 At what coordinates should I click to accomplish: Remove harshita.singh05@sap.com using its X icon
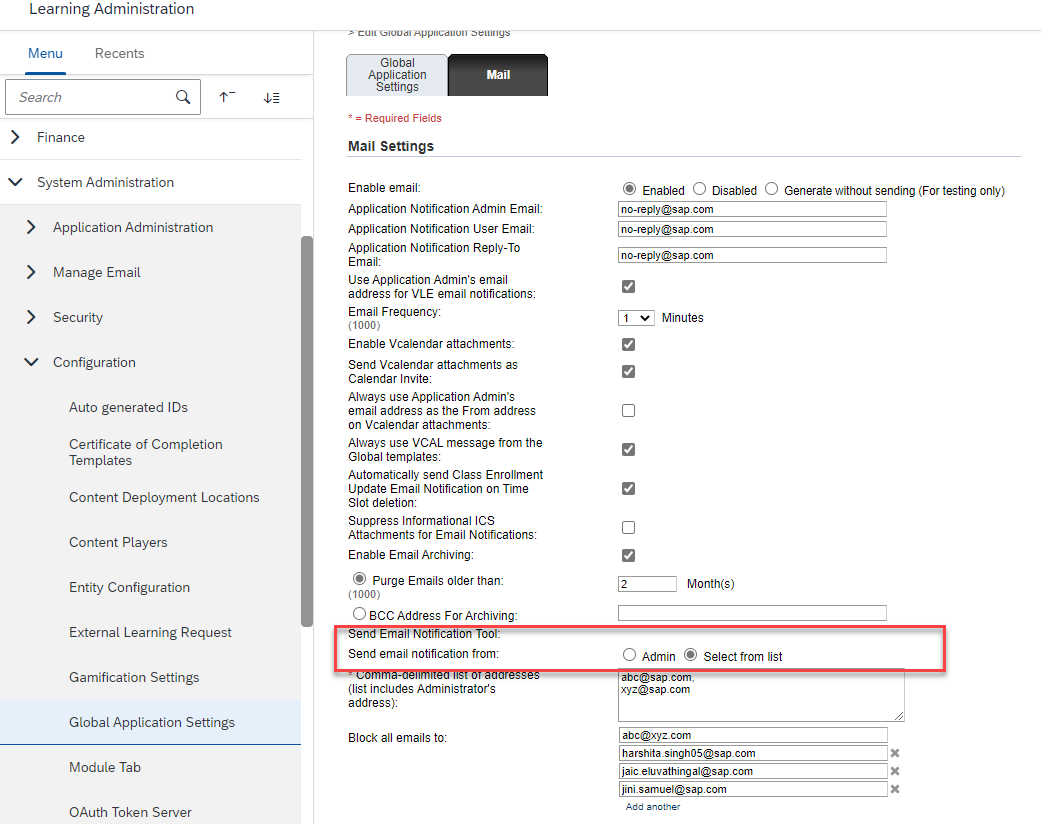click(894, 752)
